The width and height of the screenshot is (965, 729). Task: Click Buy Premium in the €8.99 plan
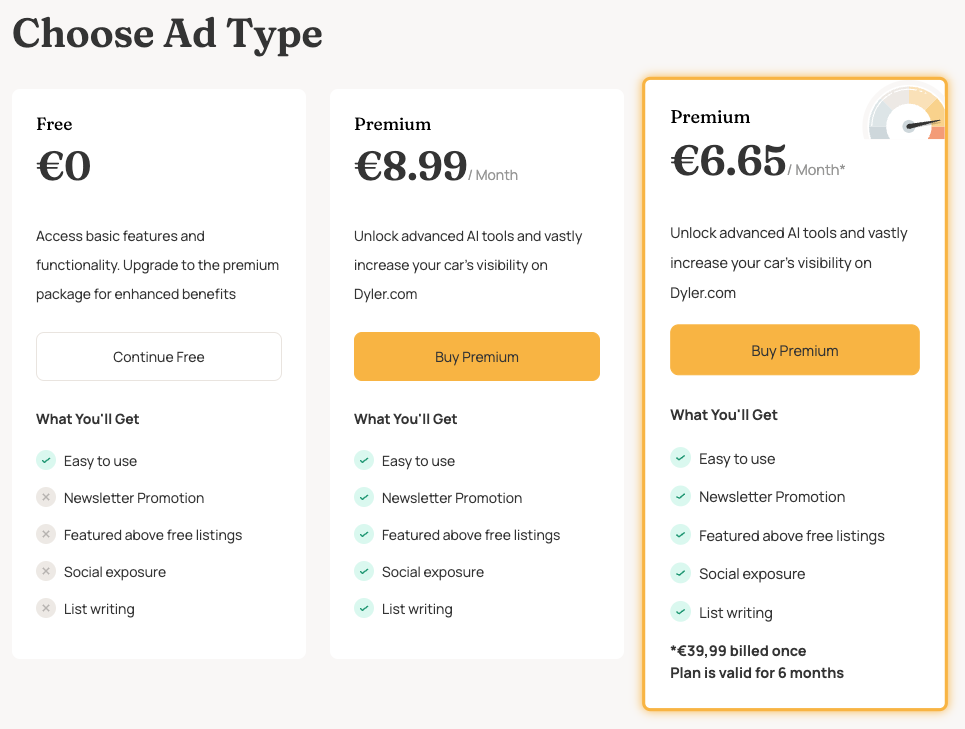[x=477, y=357]
